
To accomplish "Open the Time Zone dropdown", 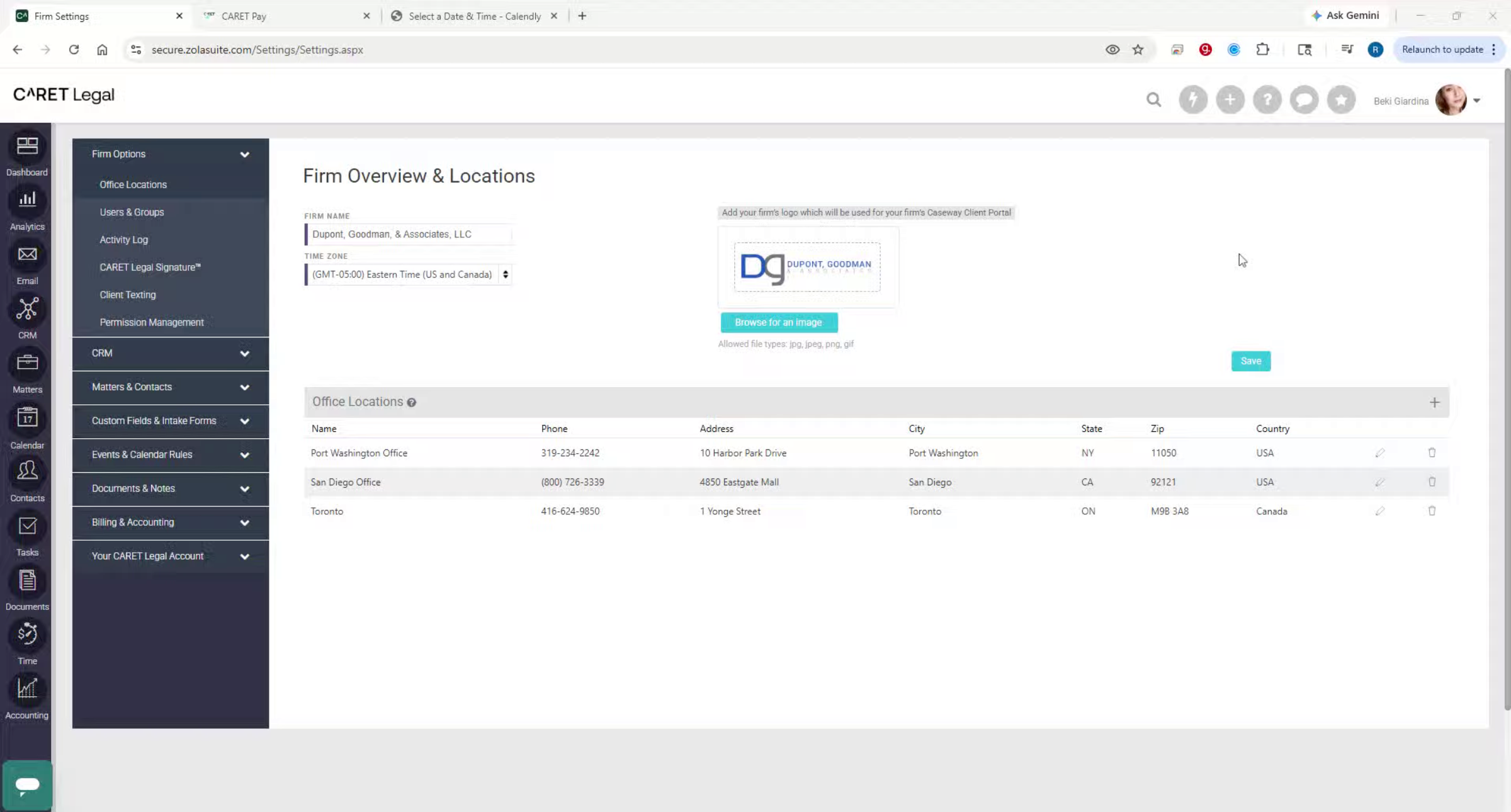I will (x=409, y=274).
